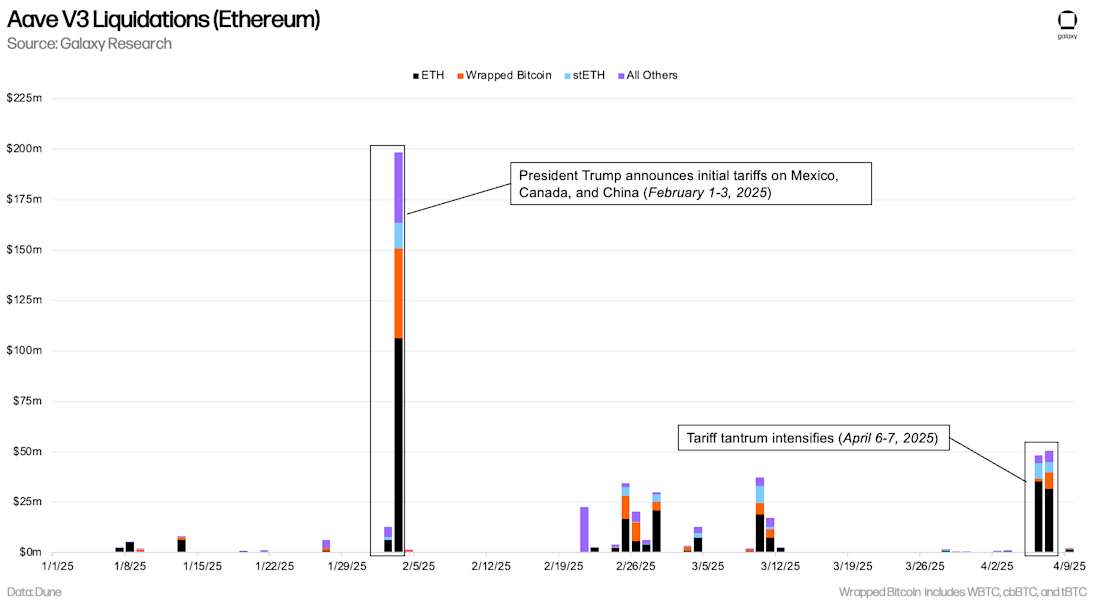Click the 2/5/25 x-axis date label
The image size is (1100, 607).
[418, 566]
